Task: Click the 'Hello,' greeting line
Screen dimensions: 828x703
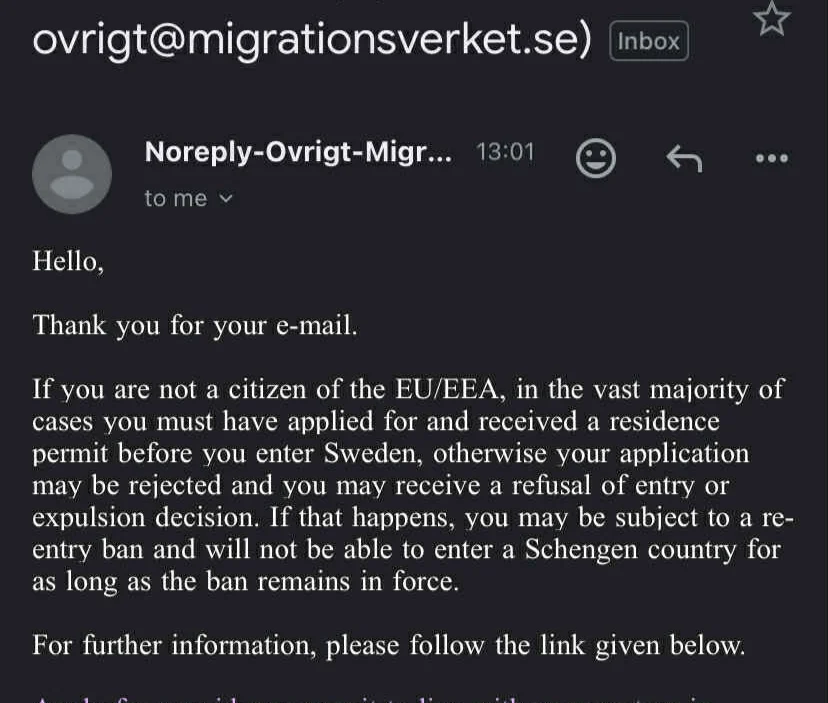Action: click(x=68, y=262)
